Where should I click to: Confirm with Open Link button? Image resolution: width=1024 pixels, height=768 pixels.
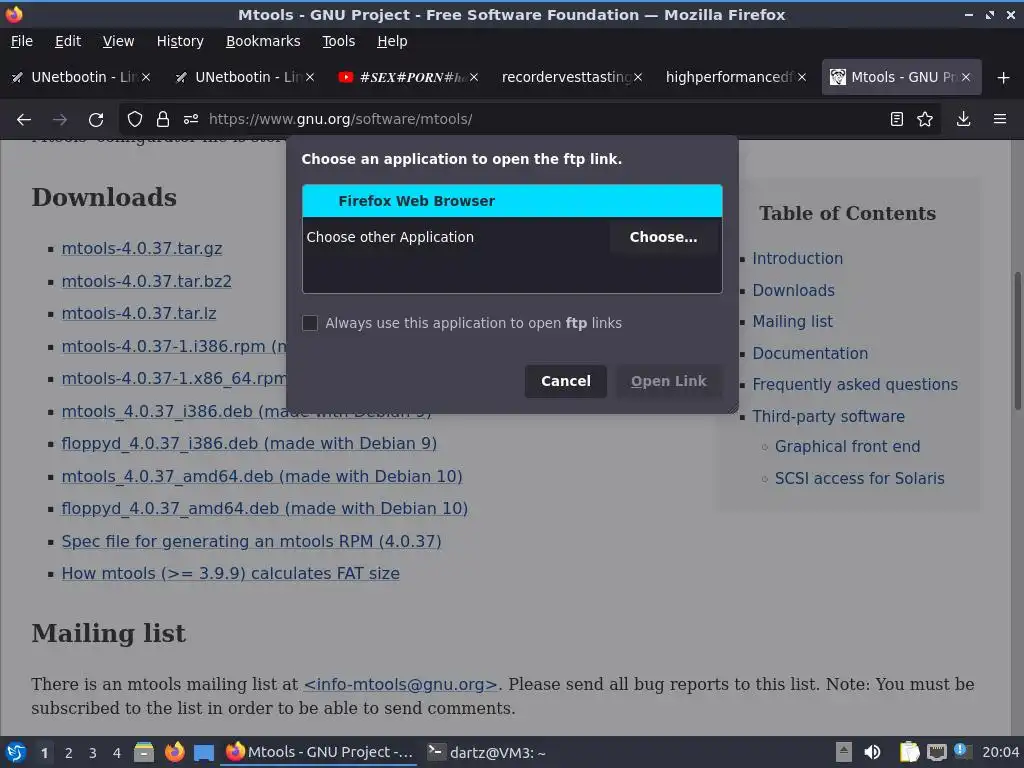(x=669, y=381)
